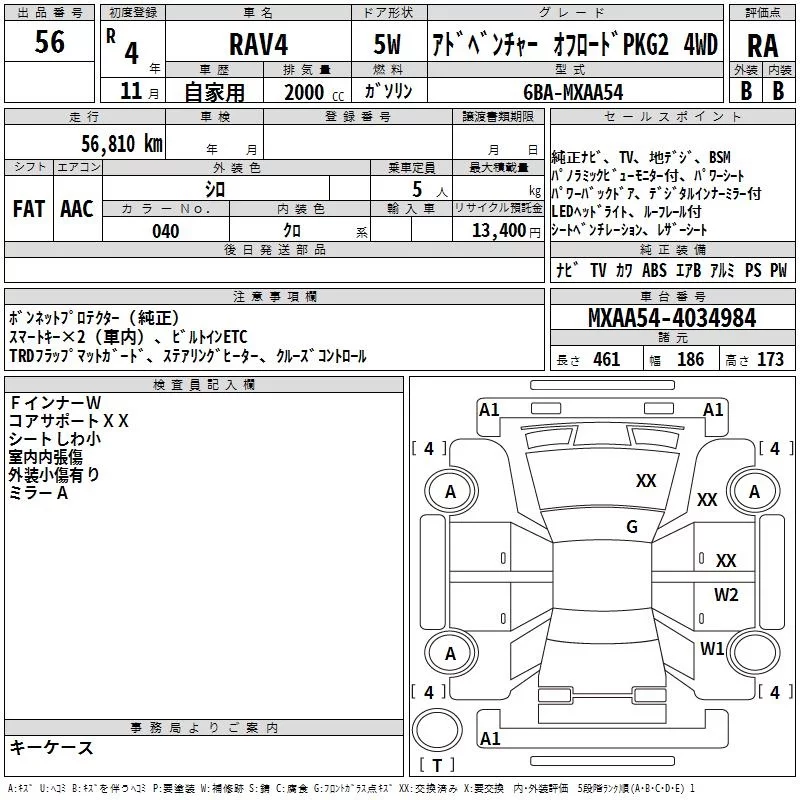Click the air conditioner code "AAC"
The image size is (800, 800).
(x=77, y=209)
